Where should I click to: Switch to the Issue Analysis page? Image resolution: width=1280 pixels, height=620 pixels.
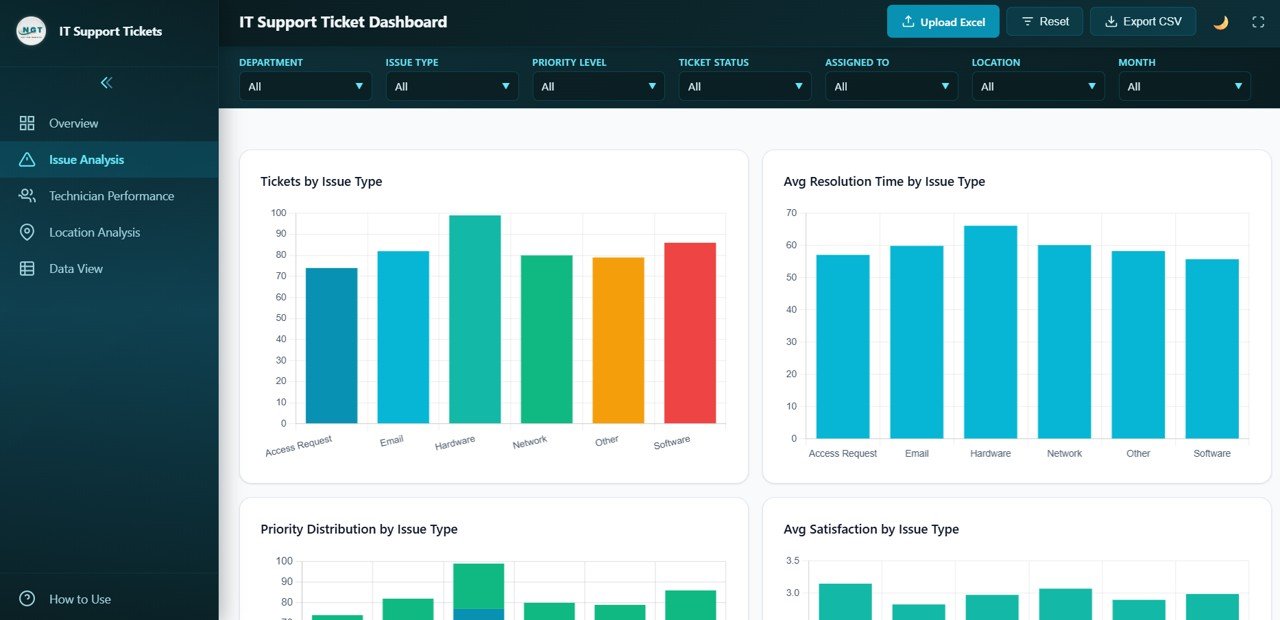[x=87, y=160]
